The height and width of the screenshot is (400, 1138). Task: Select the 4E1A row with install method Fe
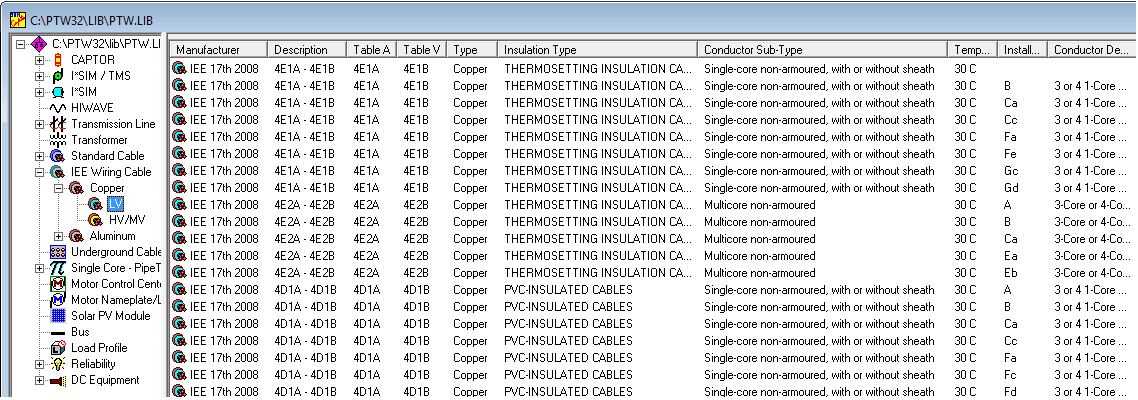click(x=652, y=154)
